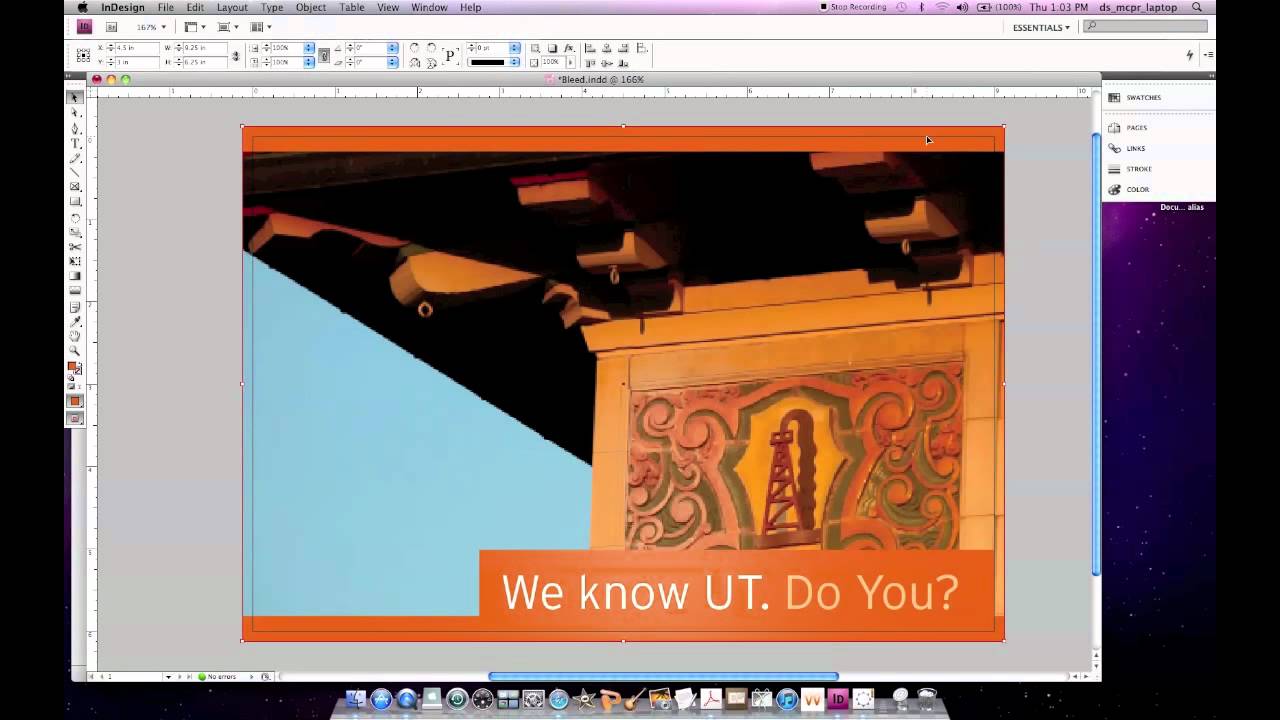The image size is (1280, 720).
Task: Open the stroke weight dropdown
Action: coord(515,48)
